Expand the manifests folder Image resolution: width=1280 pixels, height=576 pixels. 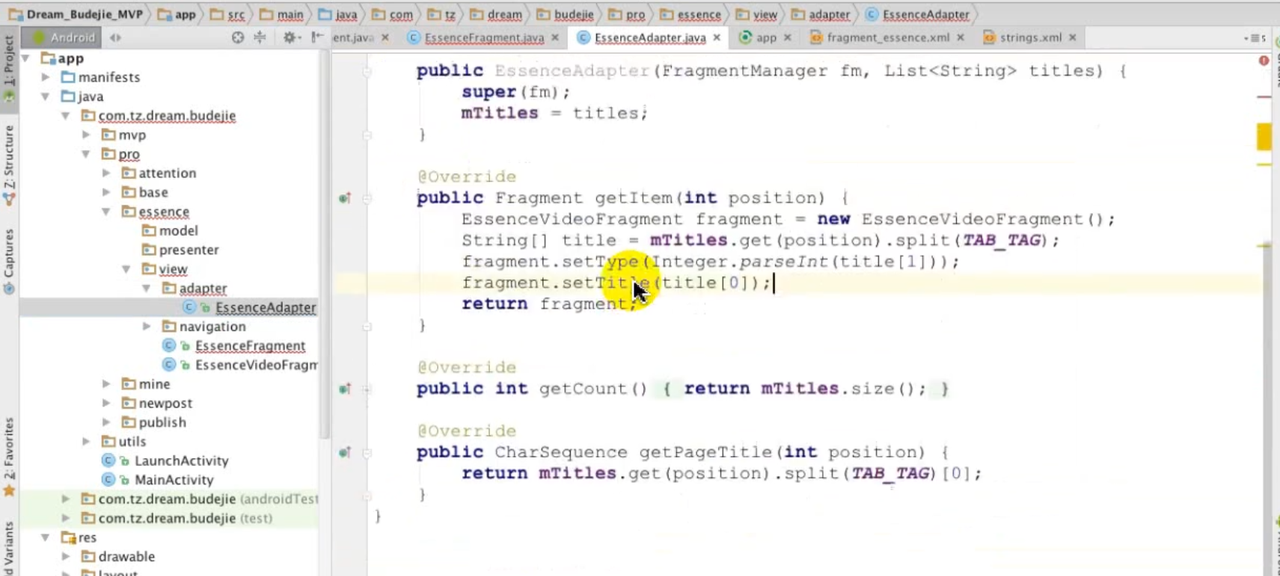pos(46,77)
